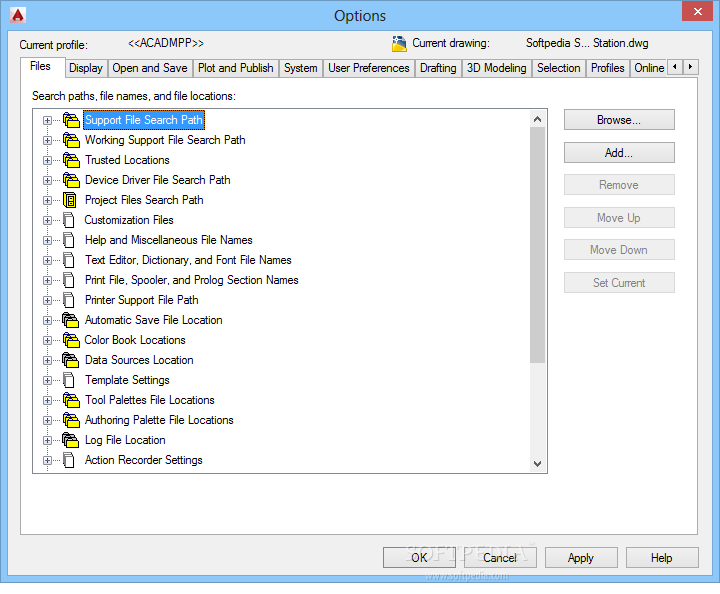The width and height of the screenshot is (720, 594).
Task: Expand Automatic Save File Location node
Action: coord(47,320)
